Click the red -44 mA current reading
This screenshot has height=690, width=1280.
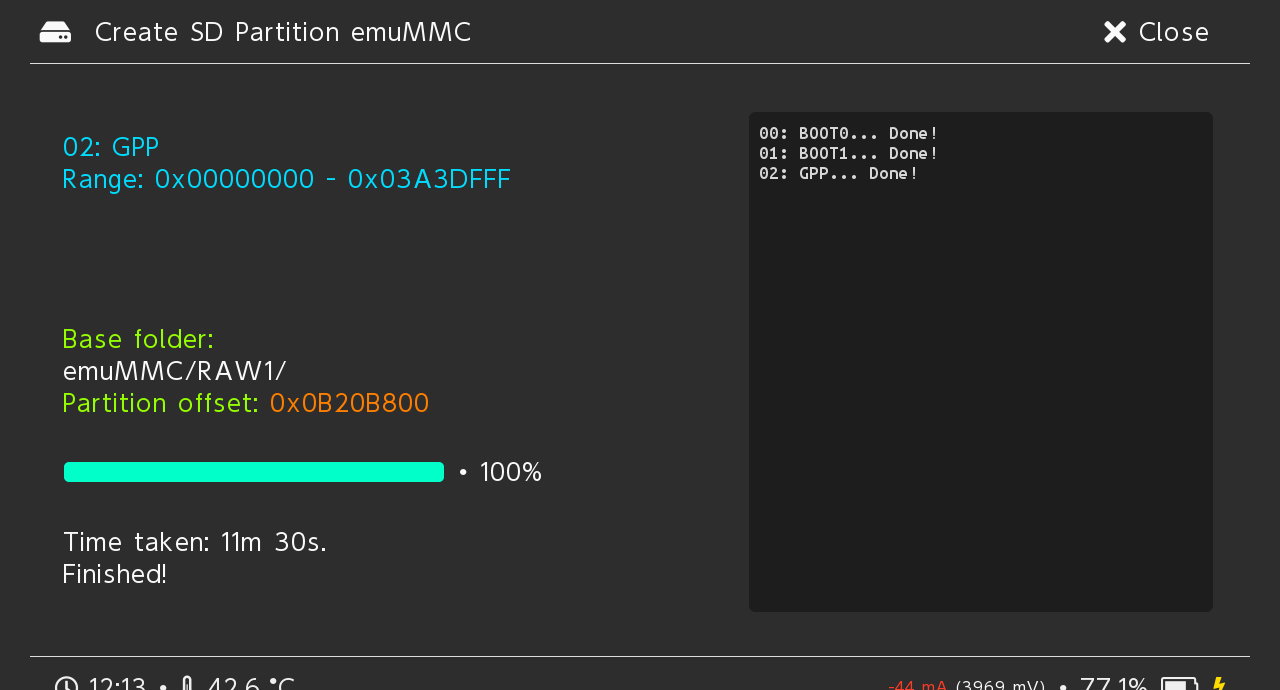(917, 685)
